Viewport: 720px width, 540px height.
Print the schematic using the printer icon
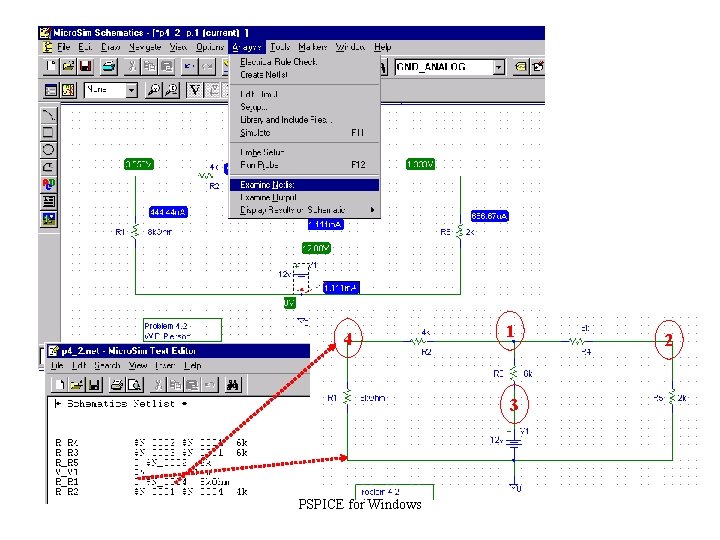click(x=109, y=67)
